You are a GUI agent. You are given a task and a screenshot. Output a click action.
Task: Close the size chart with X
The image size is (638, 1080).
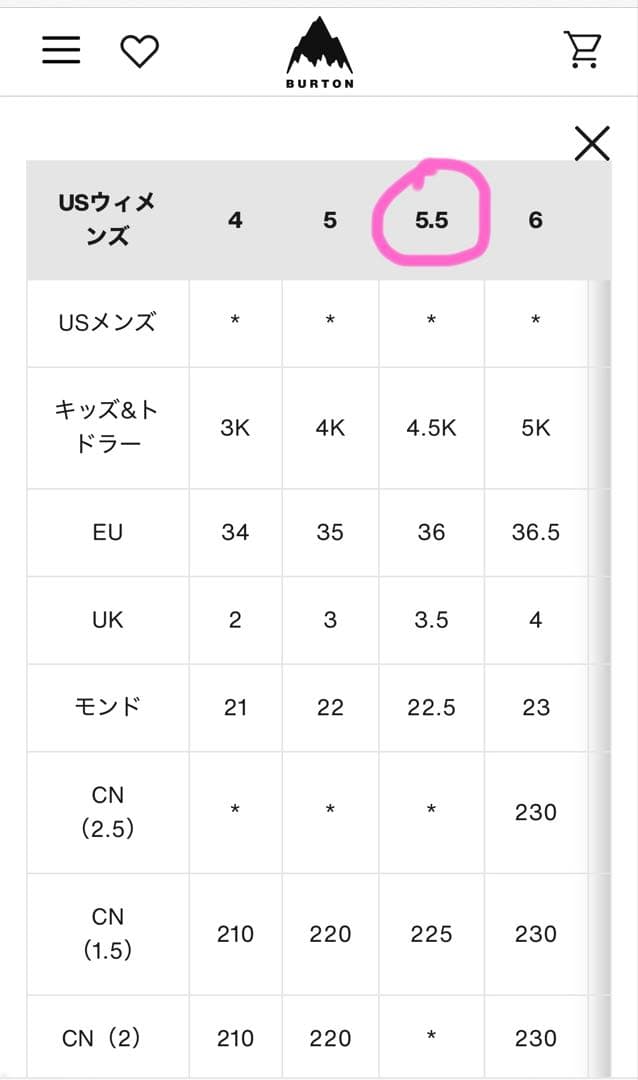(x=592, y=145)
